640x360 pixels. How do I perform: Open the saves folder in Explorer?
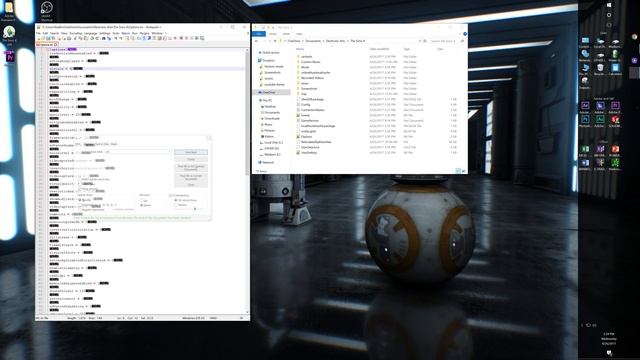click(304, 83)
